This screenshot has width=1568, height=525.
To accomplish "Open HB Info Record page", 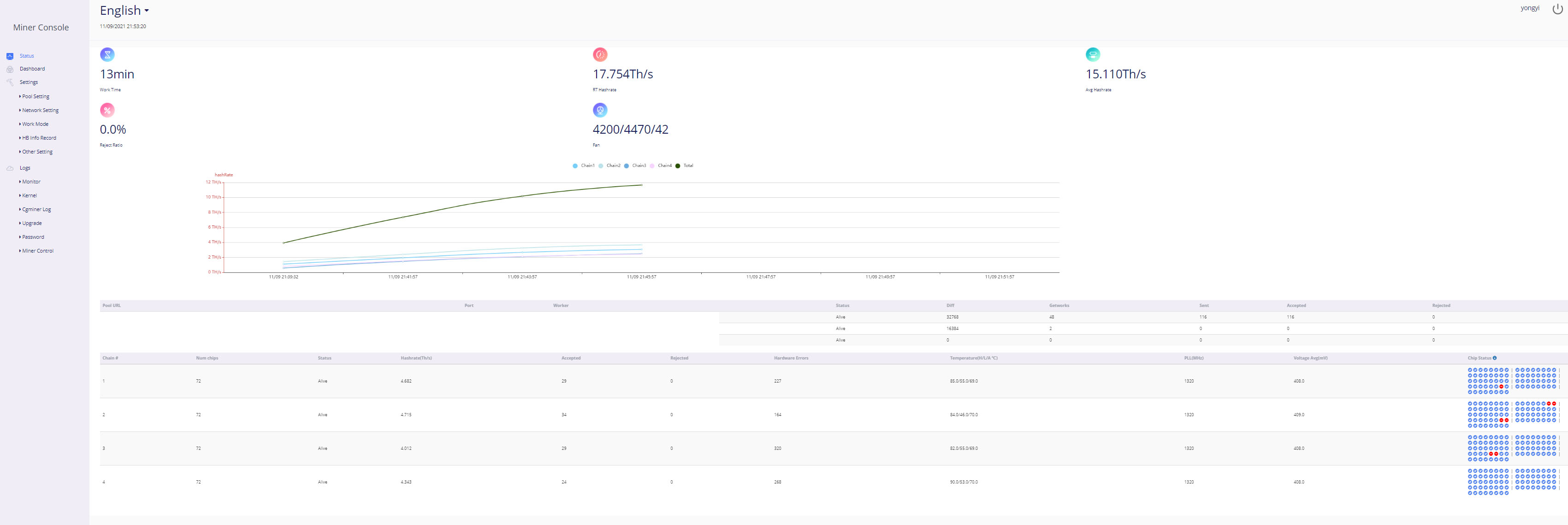I will (38, 138).
